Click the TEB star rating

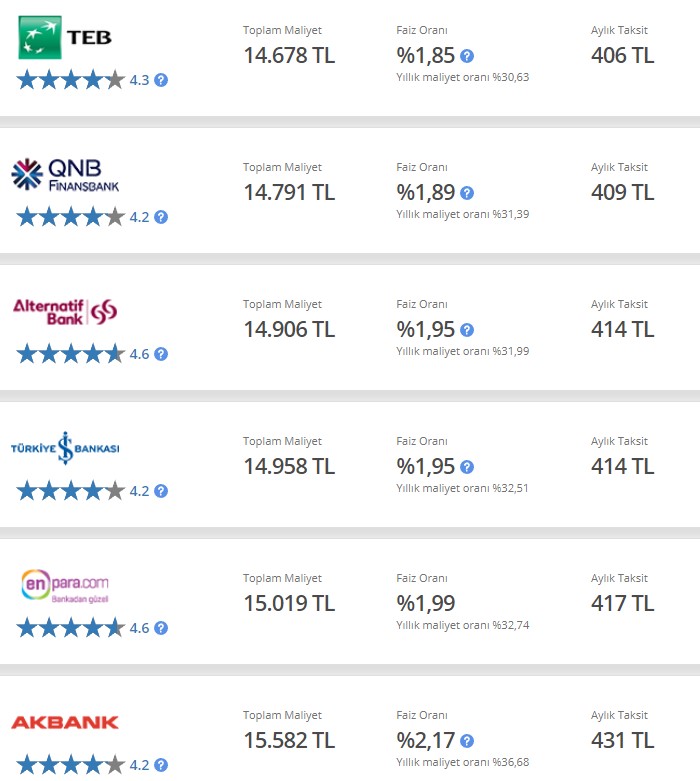(70, 80)
